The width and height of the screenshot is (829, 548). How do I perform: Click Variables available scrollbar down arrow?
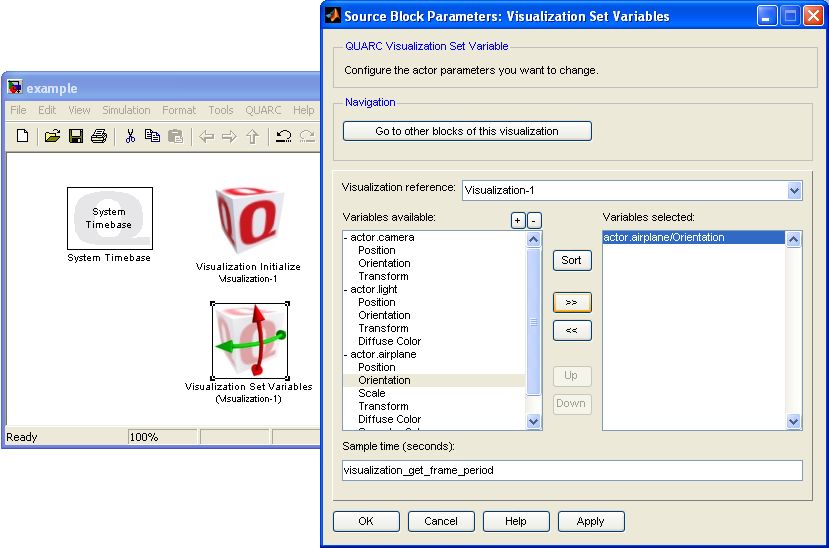[533, 421]
